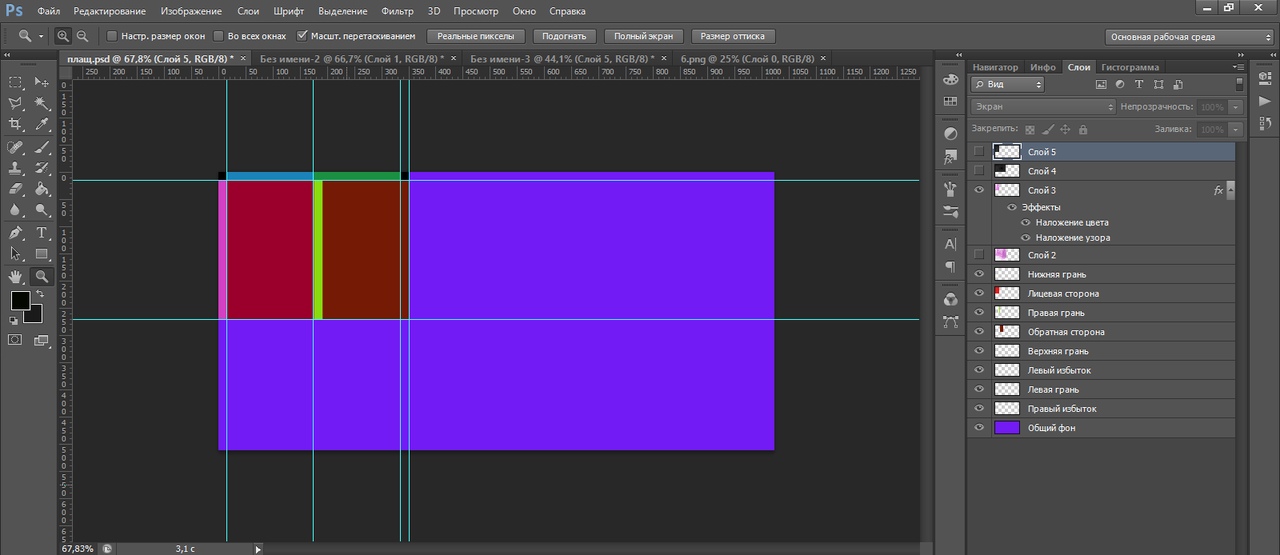Click the 'Полный экран' button
Image resolution: width=1280 pixels, height=555 pixels.
pyautogui.click(x=645, y=36)
